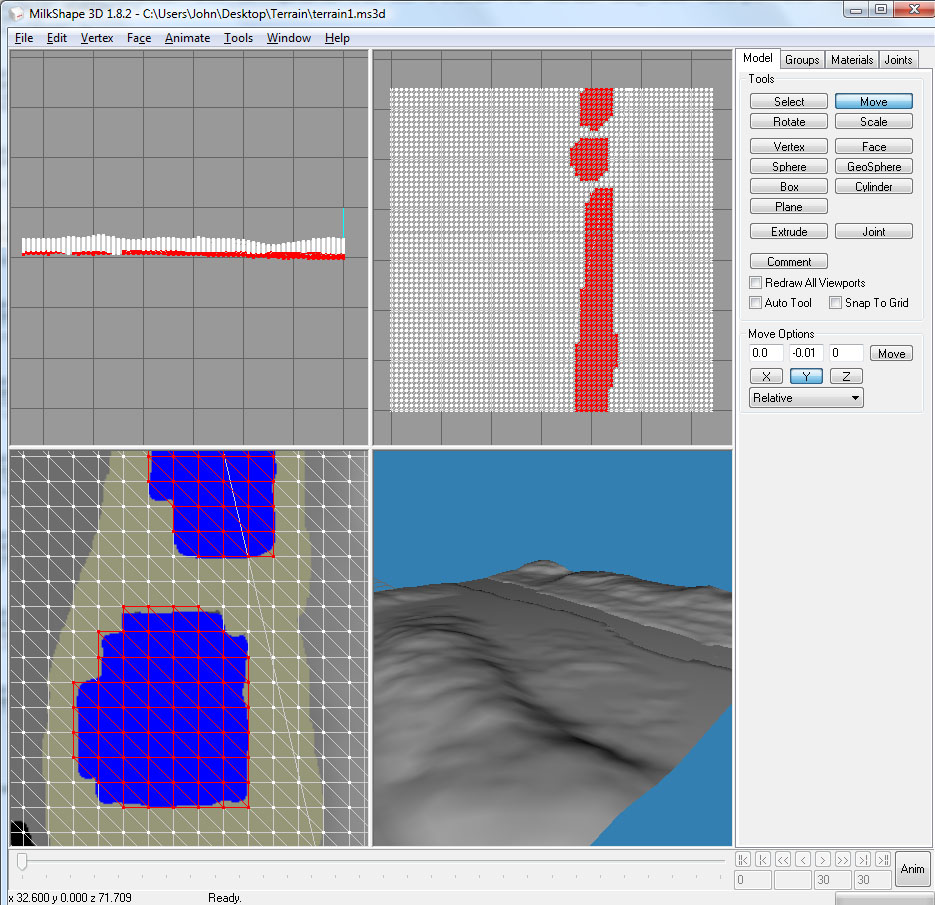Image resolution: width=935 pixels, height=905 pixels.
Task: Choose the Vertex tool button
Action: pos(789,147)
